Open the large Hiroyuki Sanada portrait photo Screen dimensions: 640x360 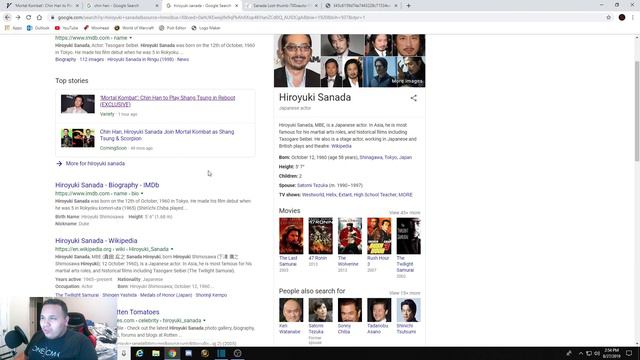pyautogui.click(x=297, y=60)
